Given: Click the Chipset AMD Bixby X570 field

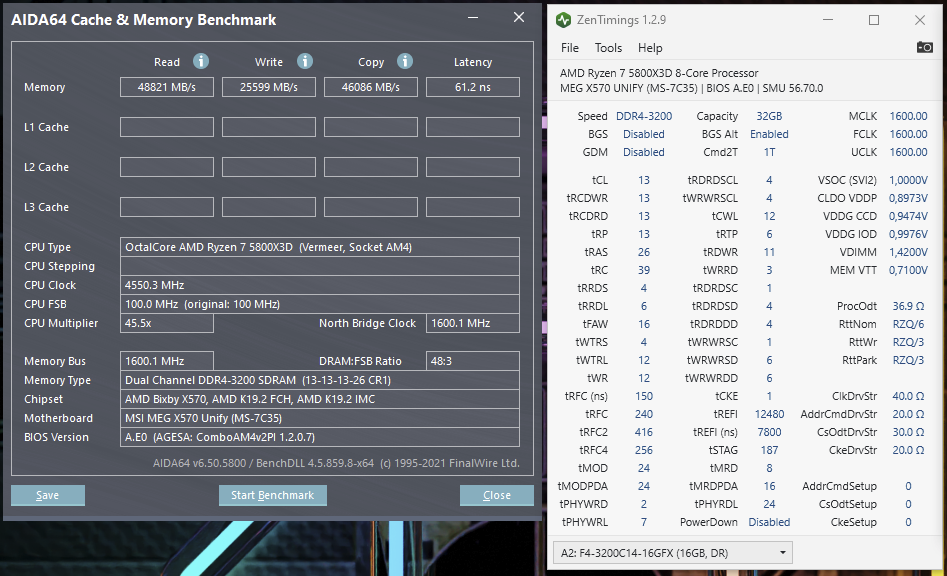Looking at the screenshot, I should pos(319,399).
